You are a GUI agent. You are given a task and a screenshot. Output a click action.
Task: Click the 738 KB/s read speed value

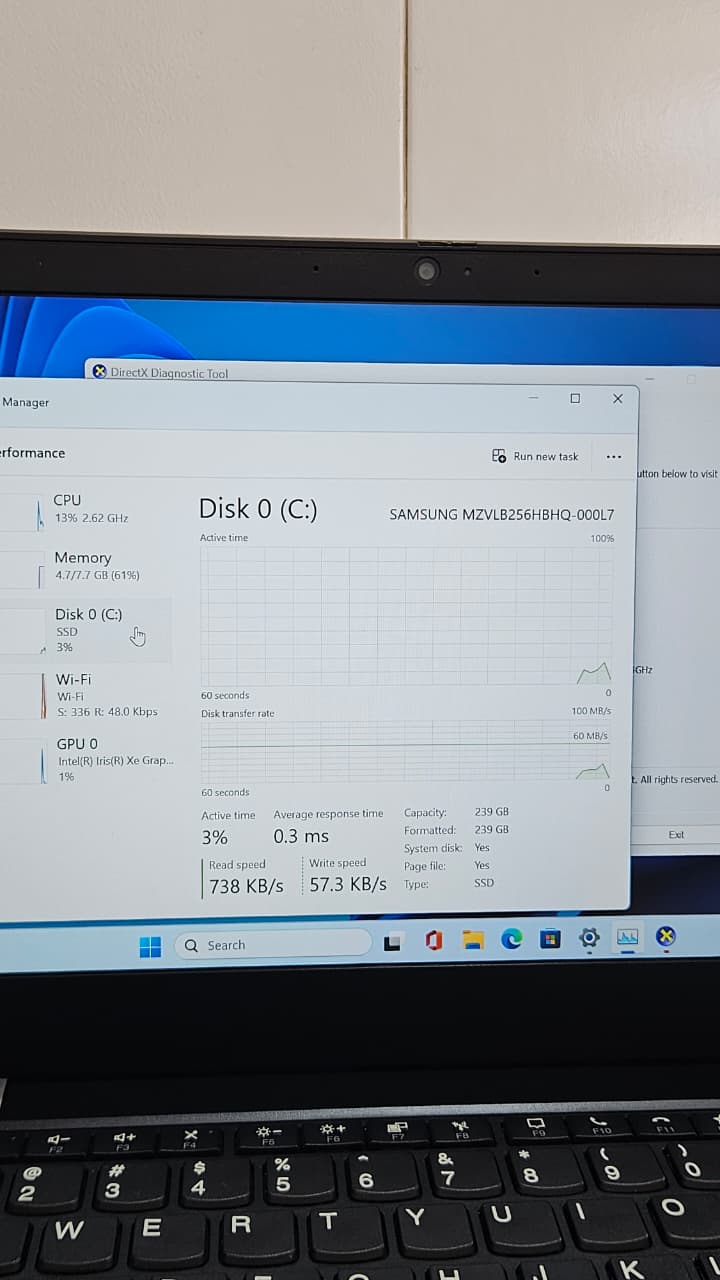coord(246,886)
